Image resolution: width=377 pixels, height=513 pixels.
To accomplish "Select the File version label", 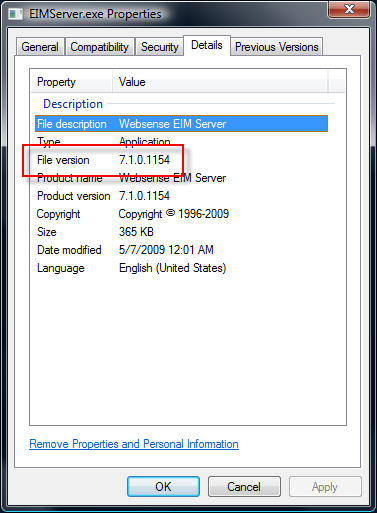I will pyautogui.click(x=63, y=160).
